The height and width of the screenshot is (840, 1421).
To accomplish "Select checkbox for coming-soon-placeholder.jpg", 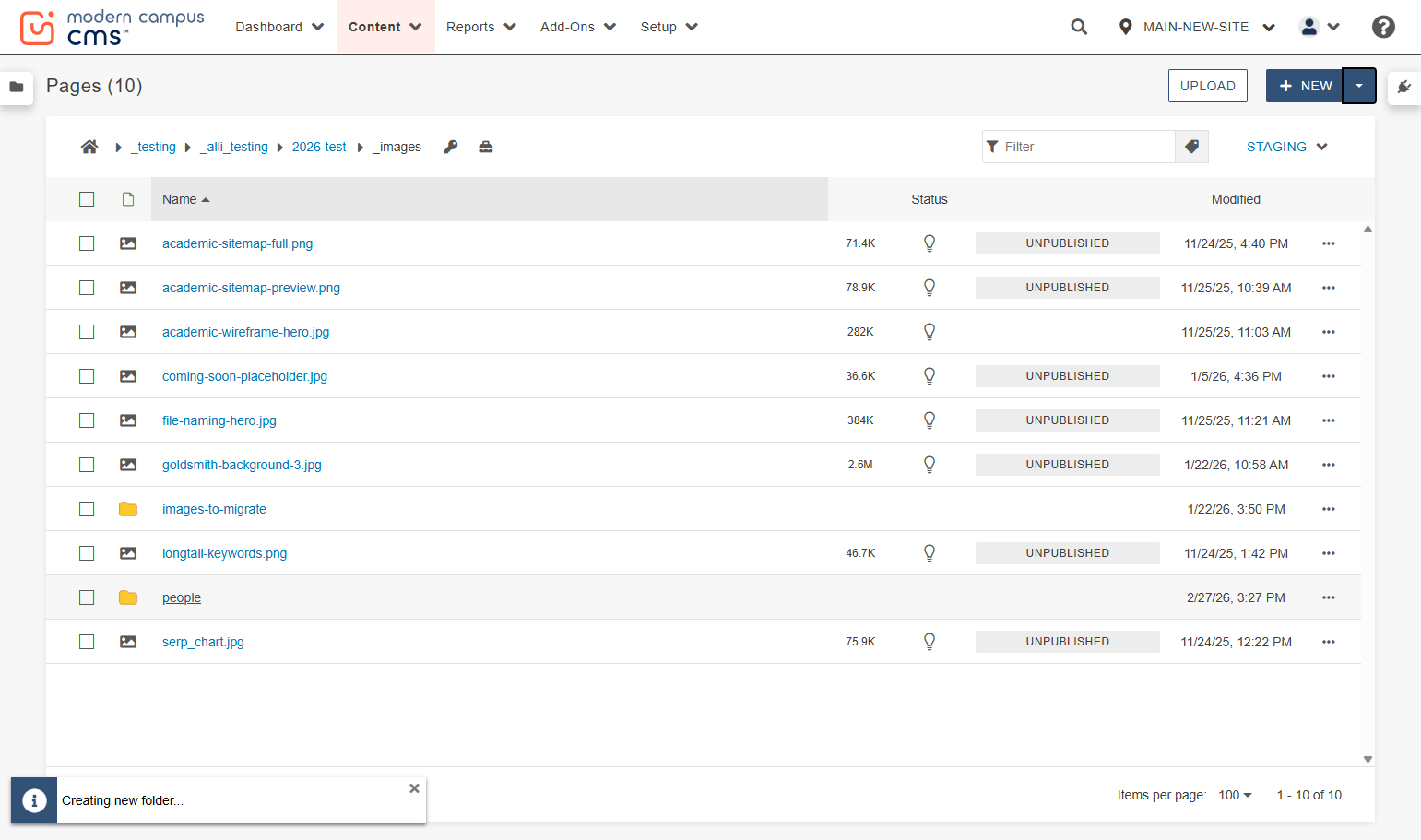I will pos(87,376).
